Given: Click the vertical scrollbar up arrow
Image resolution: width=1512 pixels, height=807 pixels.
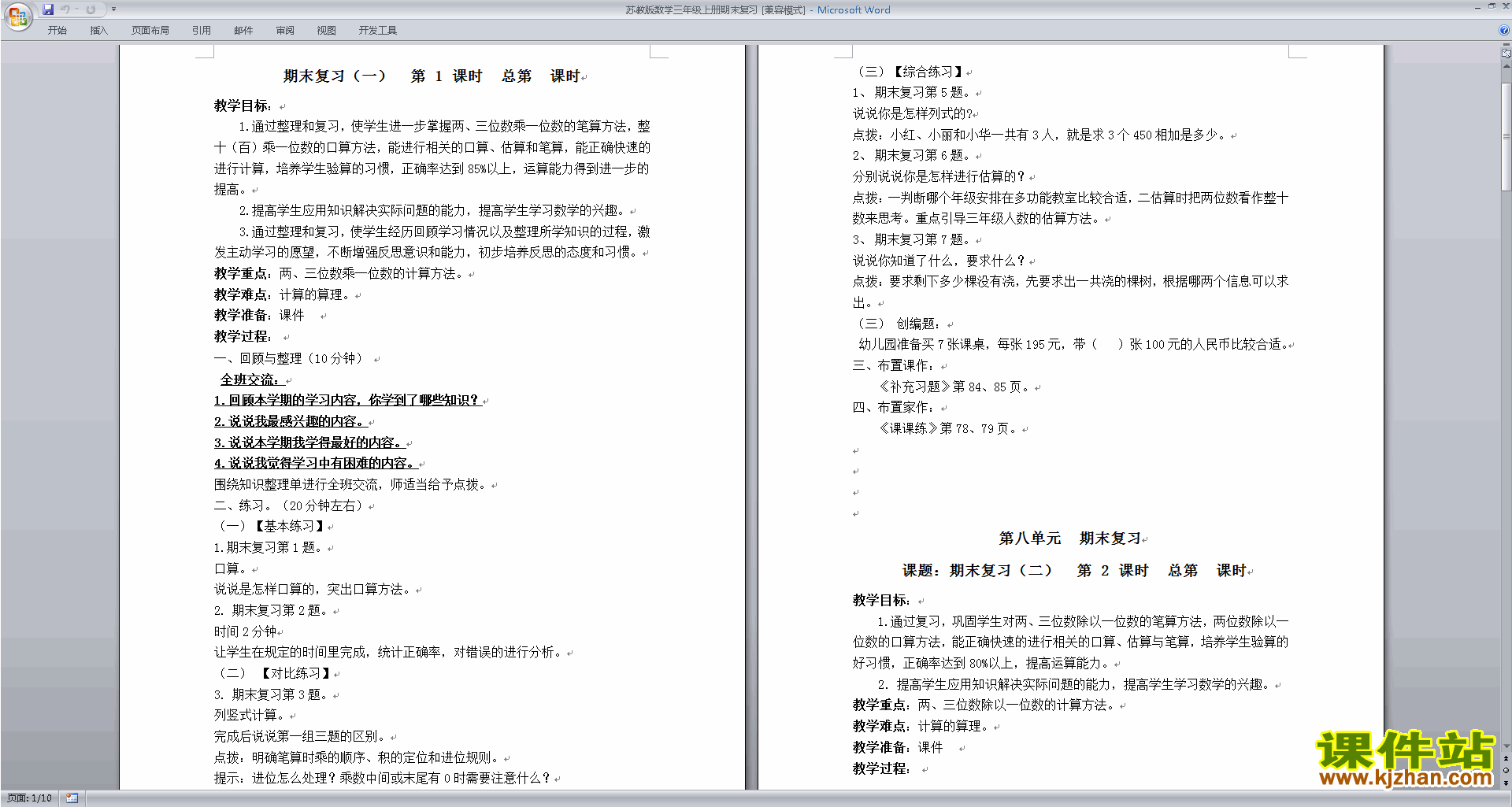Looking at the screenshot, I should (1506, 65).
